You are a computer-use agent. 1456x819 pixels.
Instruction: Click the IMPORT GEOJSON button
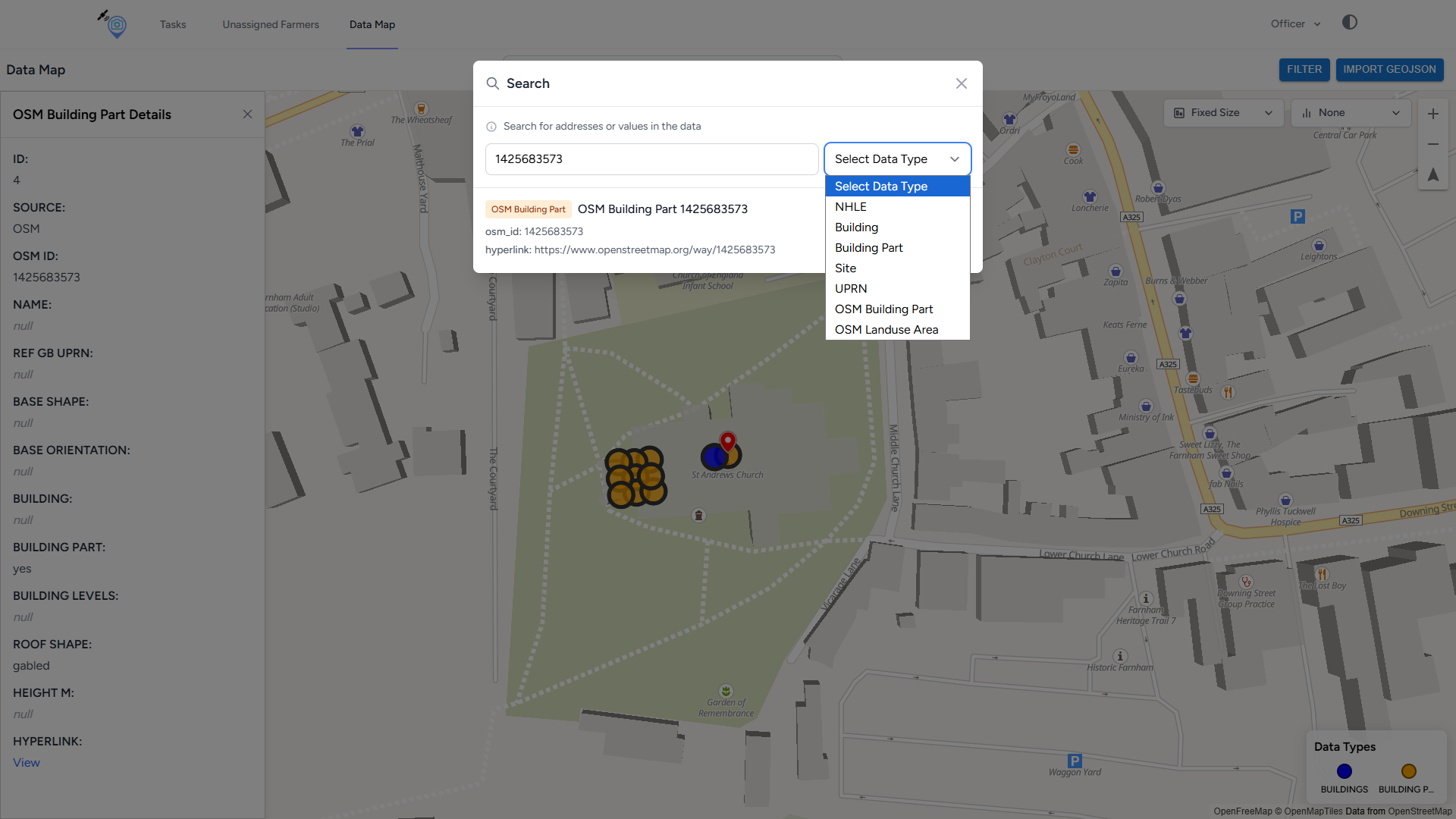point(1389,69)
